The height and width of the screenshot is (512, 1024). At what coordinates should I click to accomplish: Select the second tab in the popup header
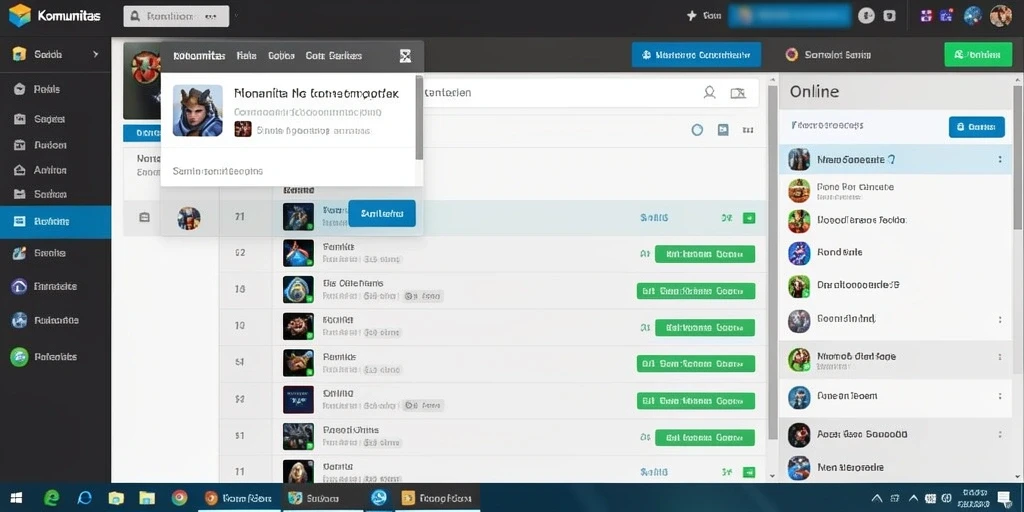[247, 56]
